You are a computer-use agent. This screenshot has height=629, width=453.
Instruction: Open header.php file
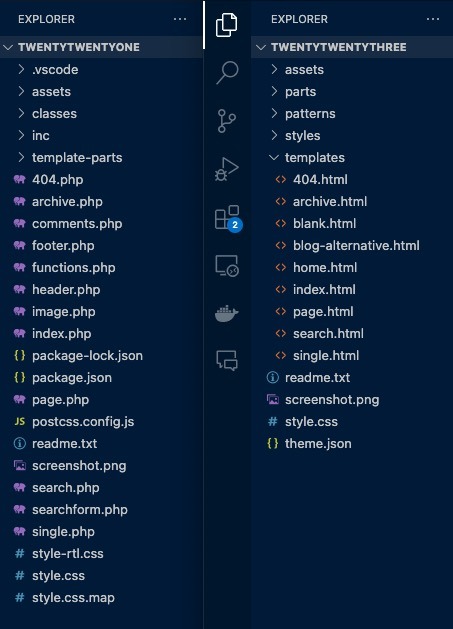tap(101, 290)
